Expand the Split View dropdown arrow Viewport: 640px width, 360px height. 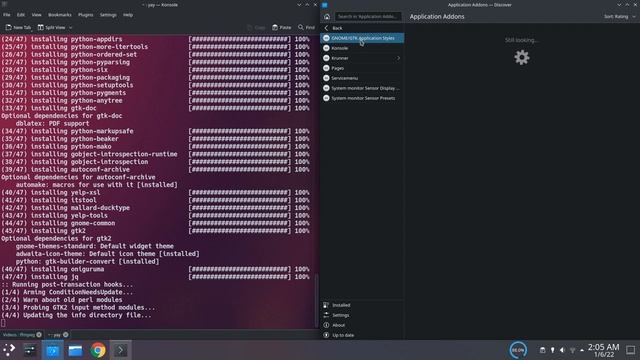[x=71, y=27]
